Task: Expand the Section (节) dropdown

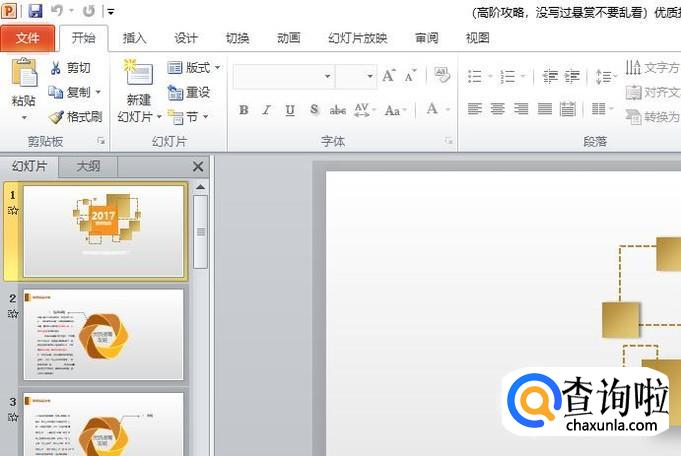Action: pyautogui.click(x=190, y=117)
